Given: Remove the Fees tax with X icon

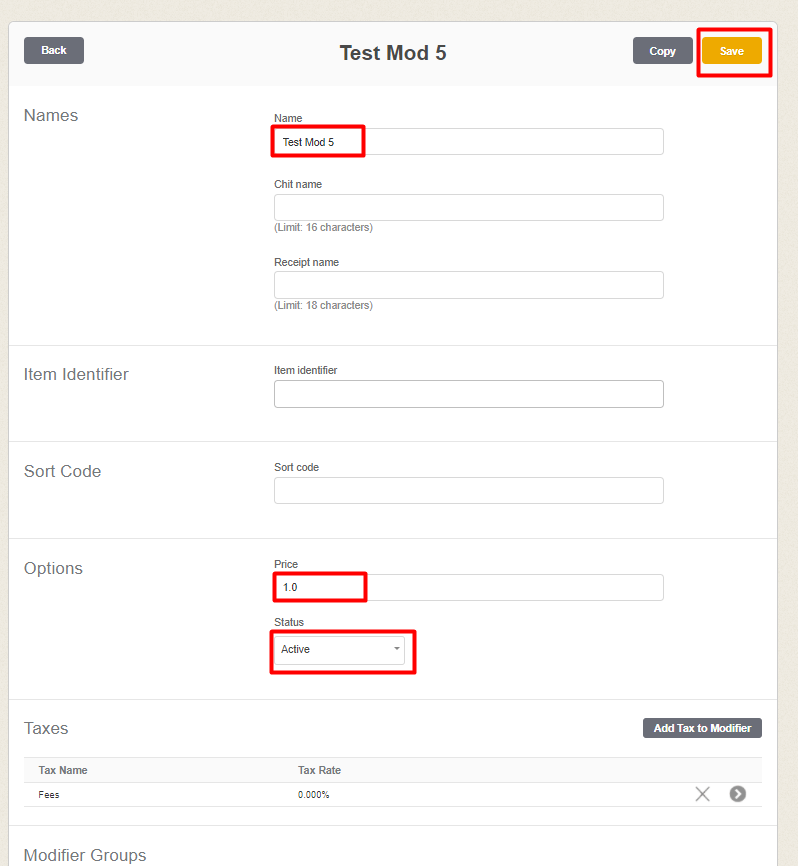Looking at the screenshot, I should tap(702, 794).
